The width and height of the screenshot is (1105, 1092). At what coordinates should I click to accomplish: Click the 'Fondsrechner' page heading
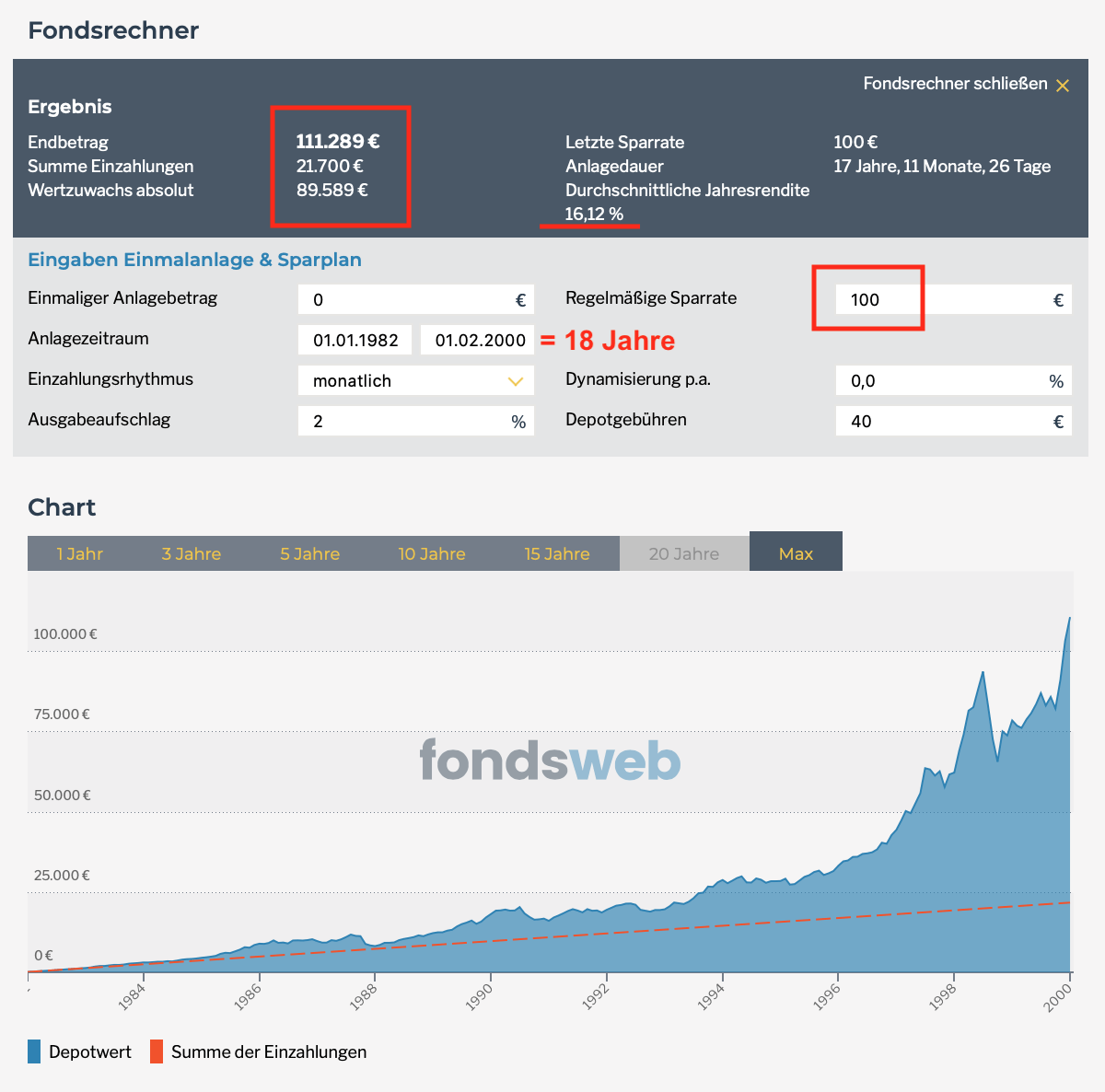113,30
